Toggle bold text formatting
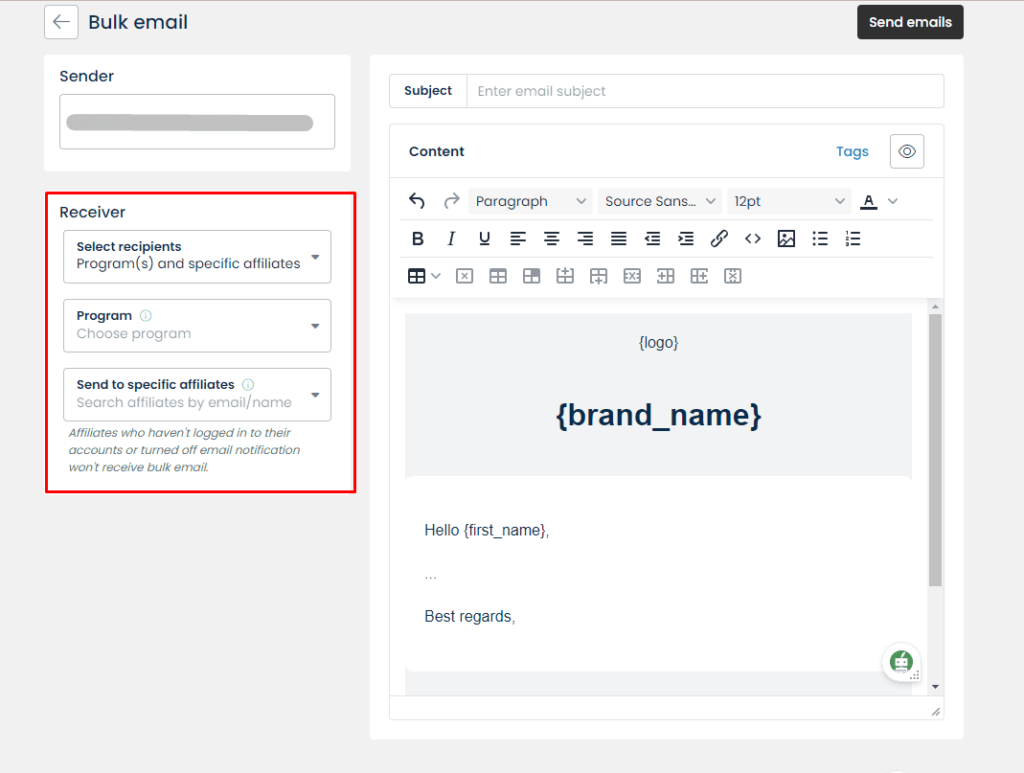Screen dimensions: 1024x773 point(418,239)
